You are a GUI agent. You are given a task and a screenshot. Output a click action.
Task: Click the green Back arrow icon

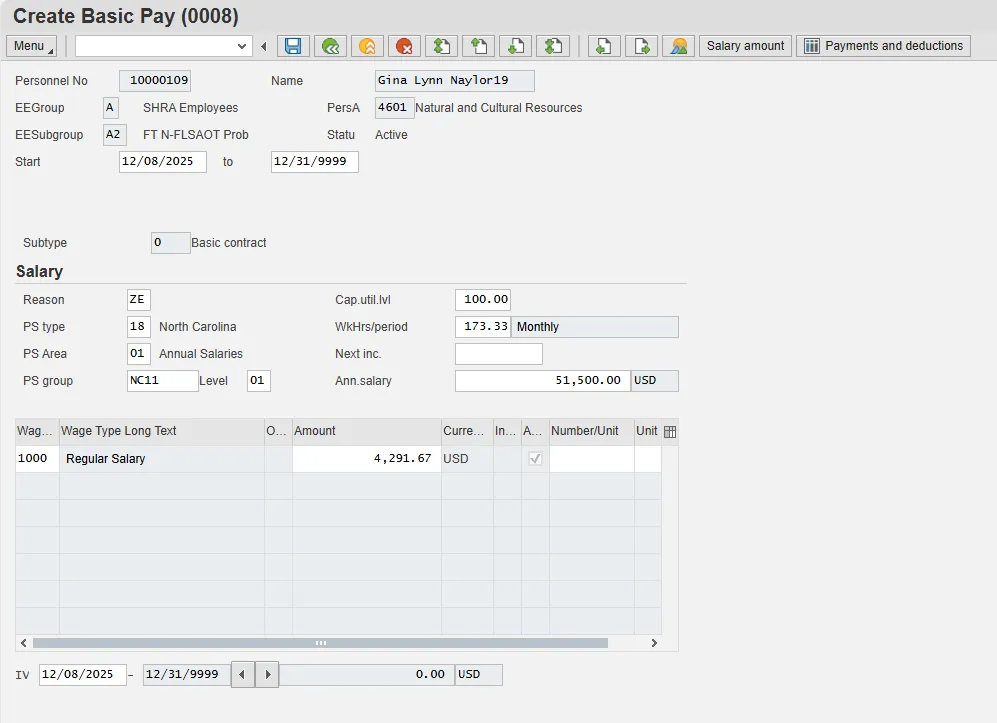(x=330, y=46)
